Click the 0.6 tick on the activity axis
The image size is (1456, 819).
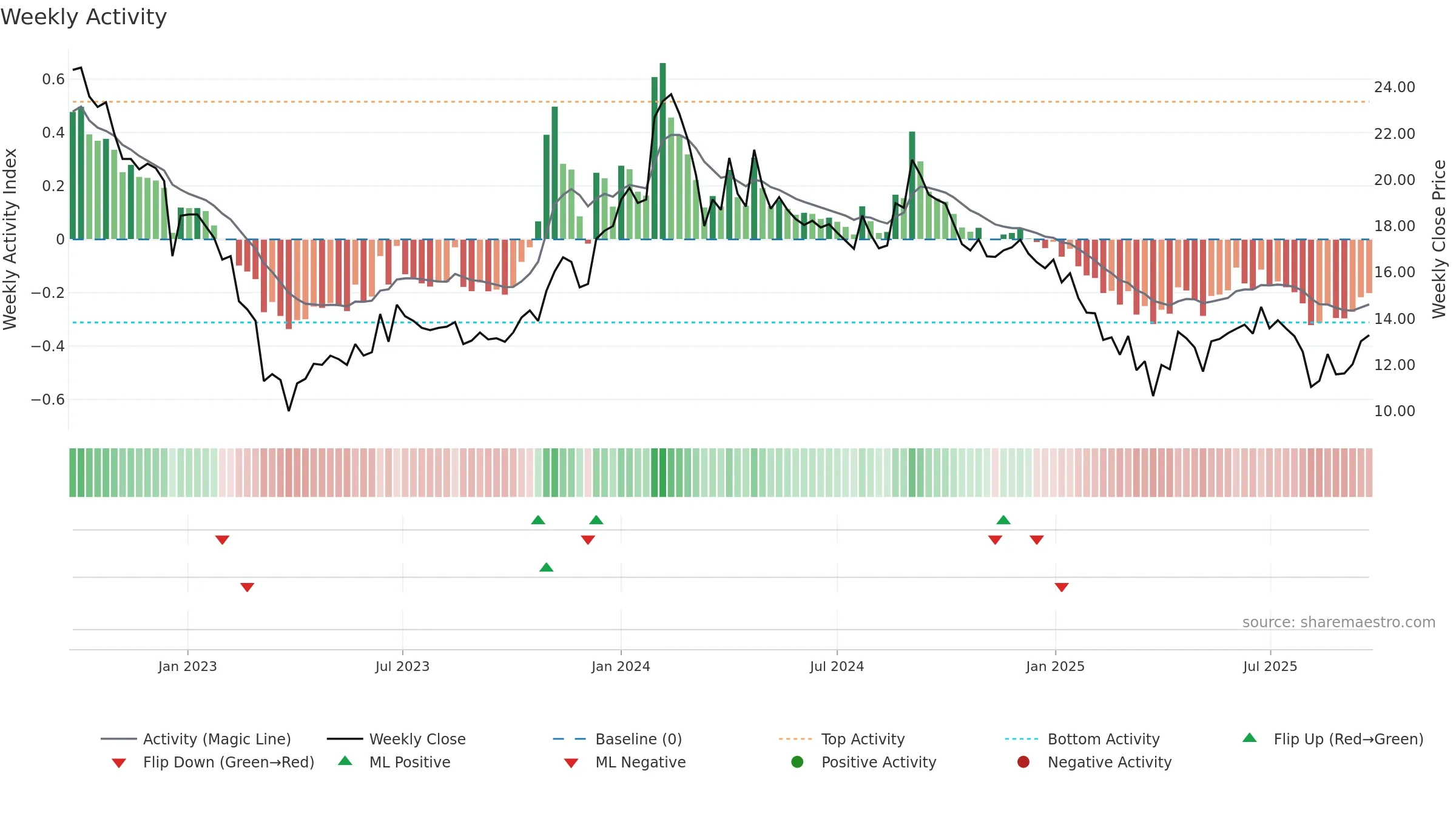pos(53,79)
